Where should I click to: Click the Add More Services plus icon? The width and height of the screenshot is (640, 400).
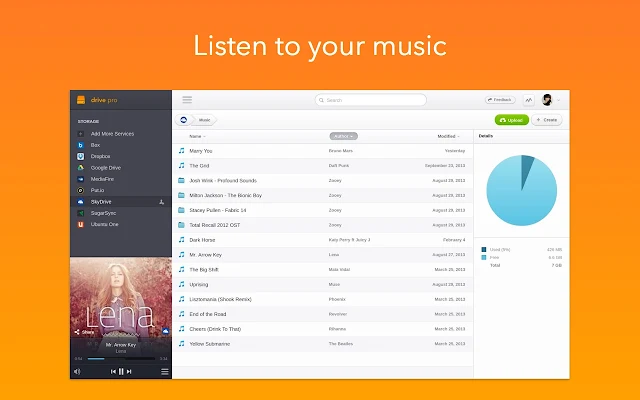click(x=81, y=134)
